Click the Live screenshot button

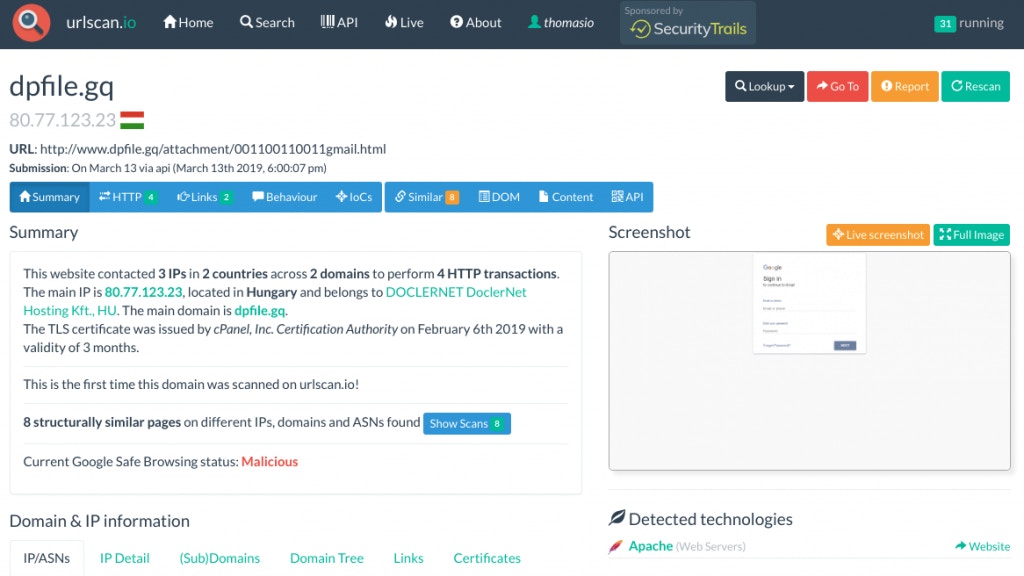(878, 234)
